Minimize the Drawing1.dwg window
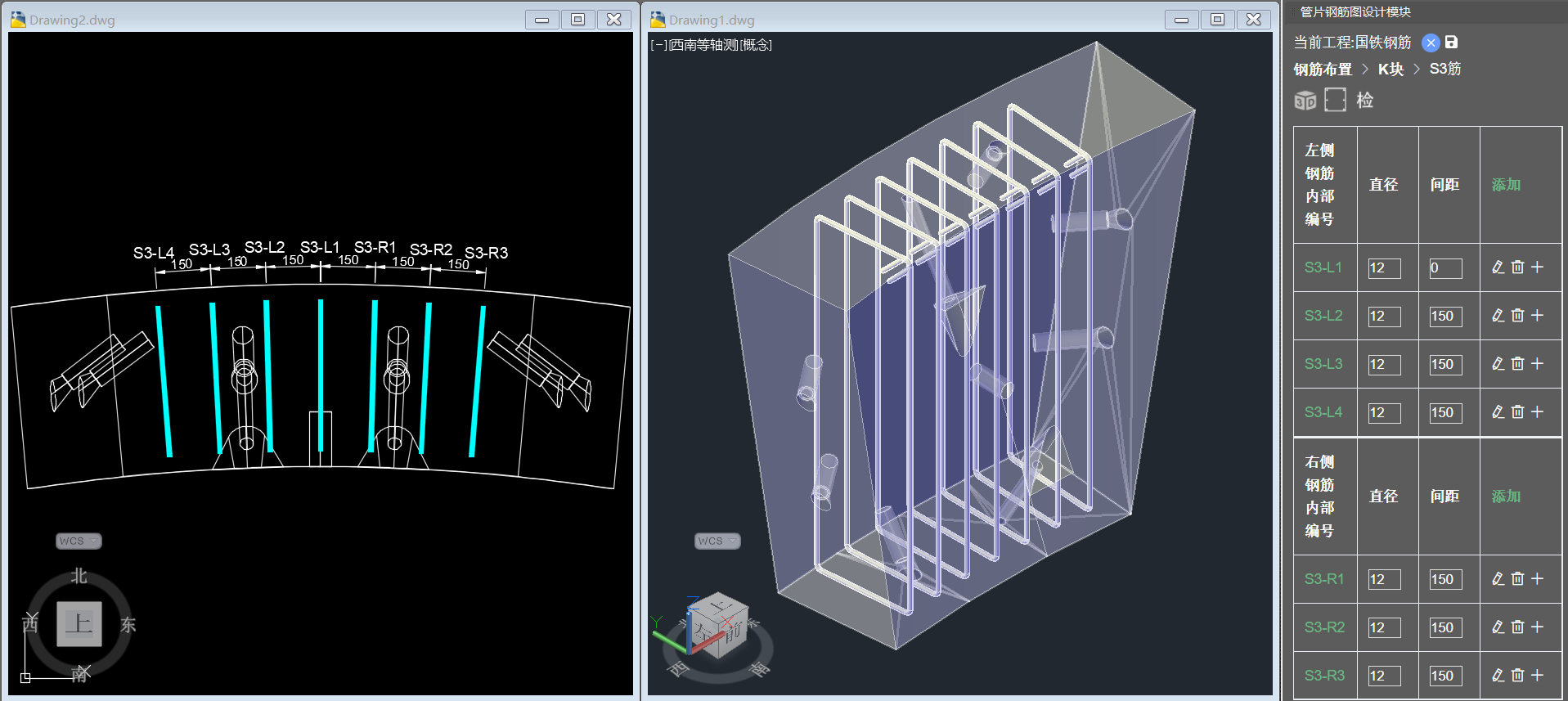1568x701 pixels. coord(1182,20)
